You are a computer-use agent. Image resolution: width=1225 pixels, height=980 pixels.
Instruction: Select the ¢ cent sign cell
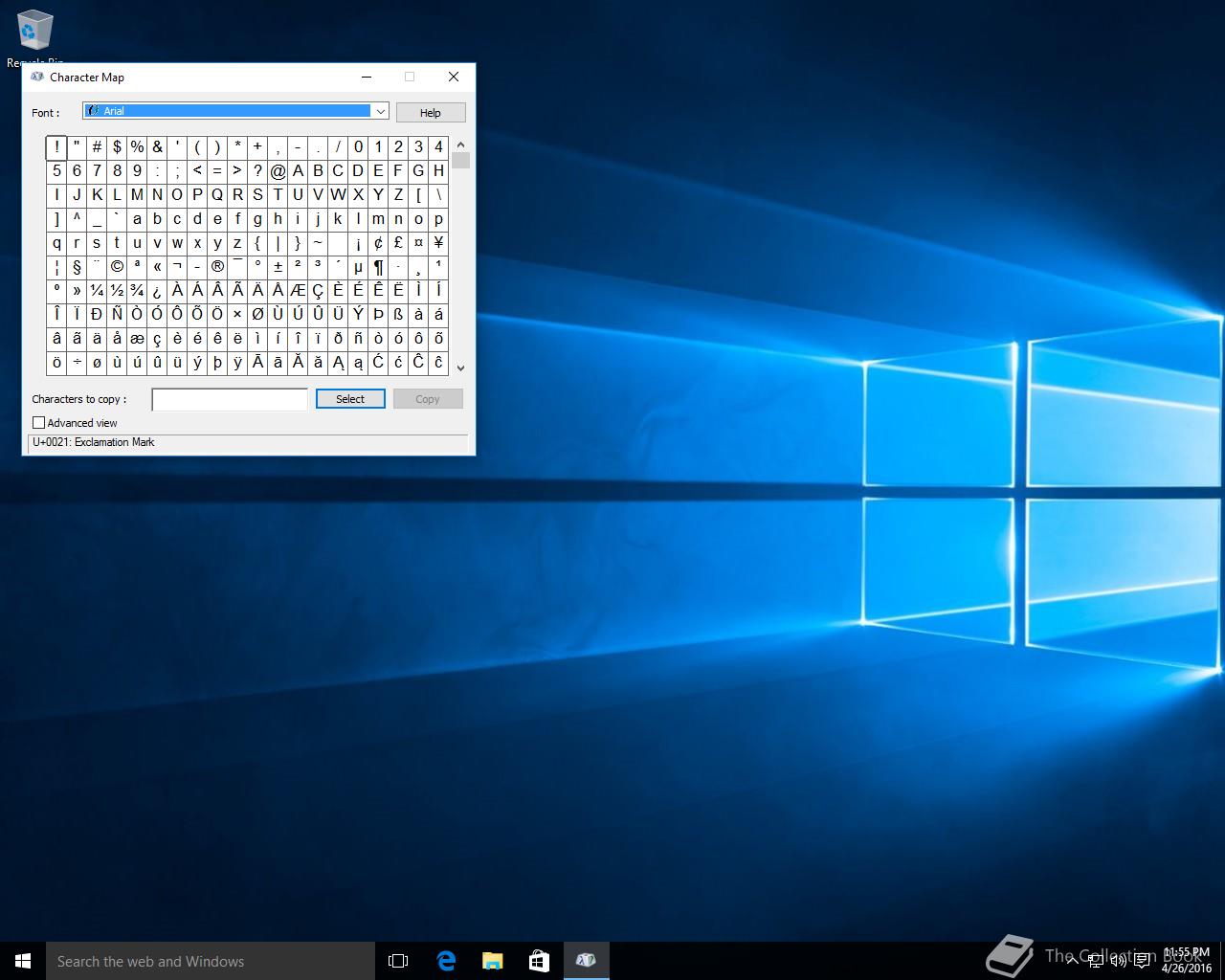click(378, 242)
